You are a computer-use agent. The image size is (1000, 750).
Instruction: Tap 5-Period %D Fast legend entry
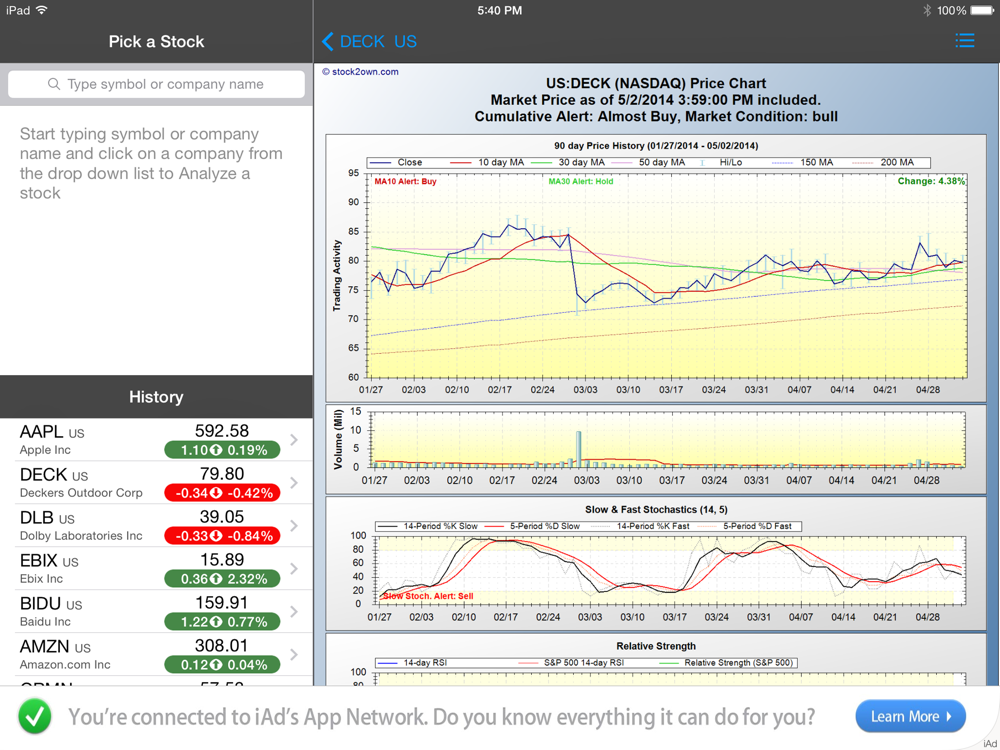745,526
